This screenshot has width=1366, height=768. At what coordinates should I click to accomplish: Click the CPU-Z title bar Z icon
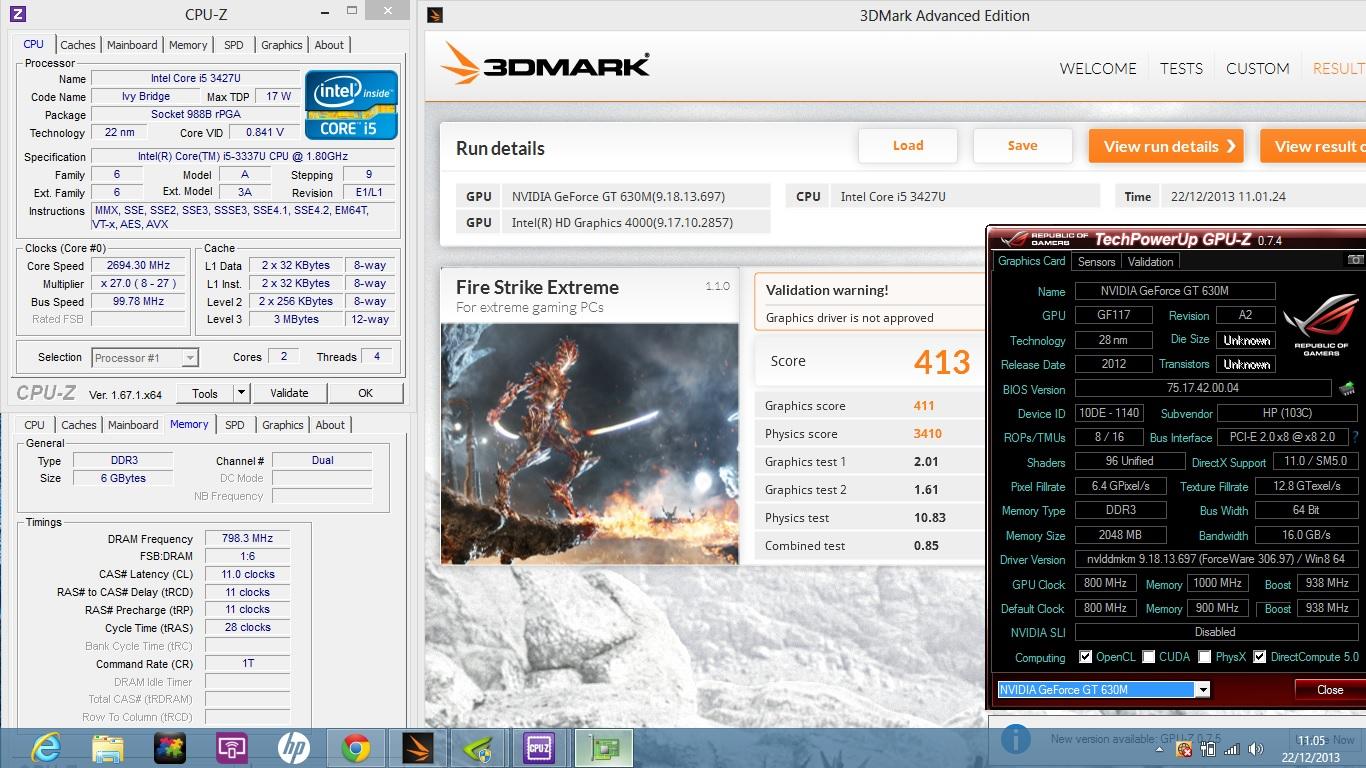16,14
